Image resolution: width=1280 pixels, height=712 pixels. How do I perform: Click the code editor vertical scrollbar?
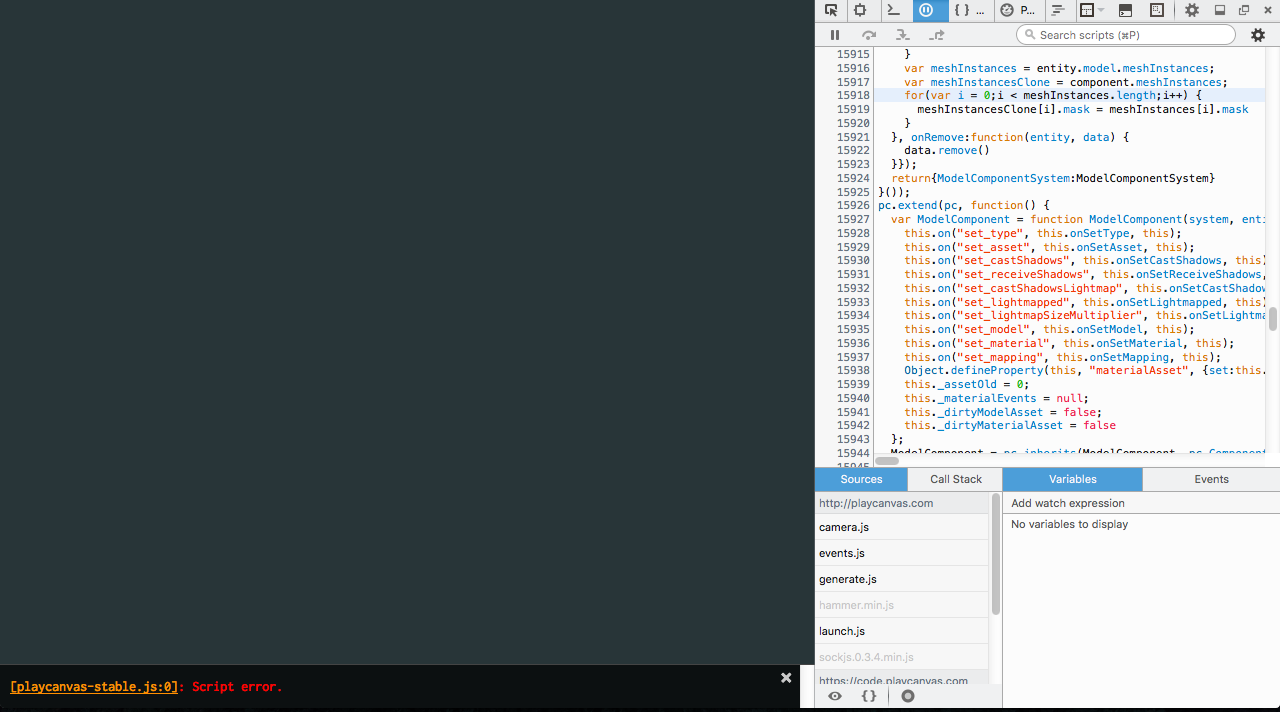pos(1273,319)
